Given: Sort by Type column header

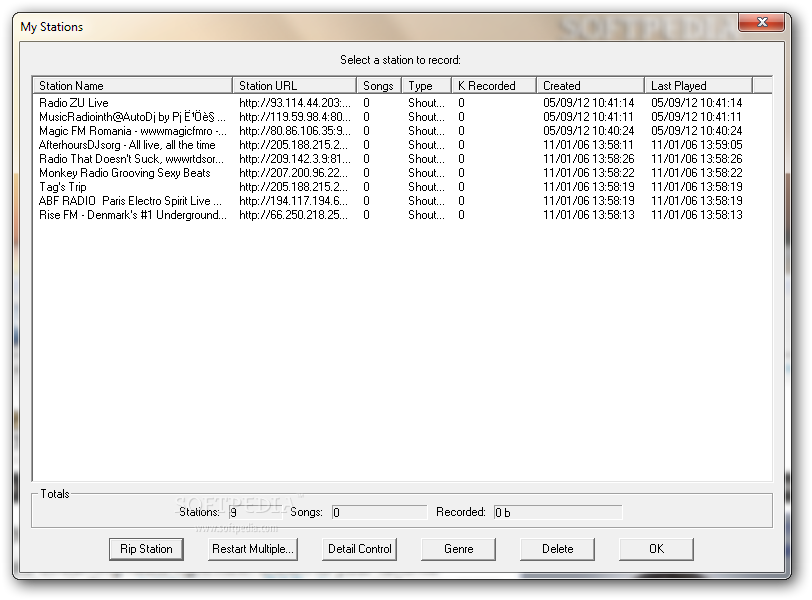Looking at the screenshot, I should (x=427, y=85).
